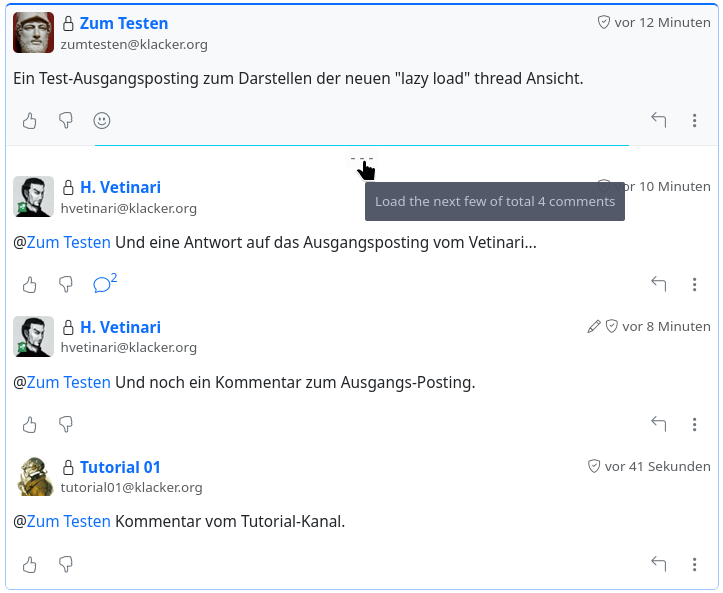
Task: Like the Zum Testen original post
Action: 30,121
